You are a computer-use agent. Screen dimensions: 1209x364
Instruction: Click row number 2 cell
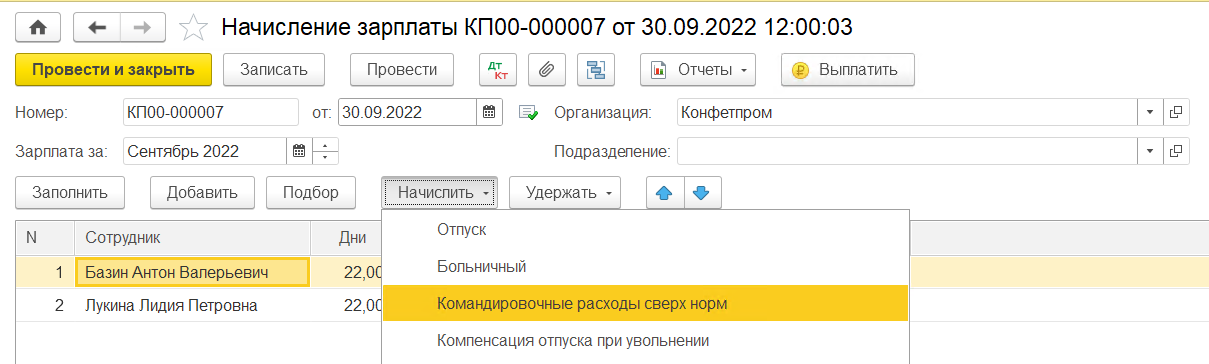(x=45, y=306)
